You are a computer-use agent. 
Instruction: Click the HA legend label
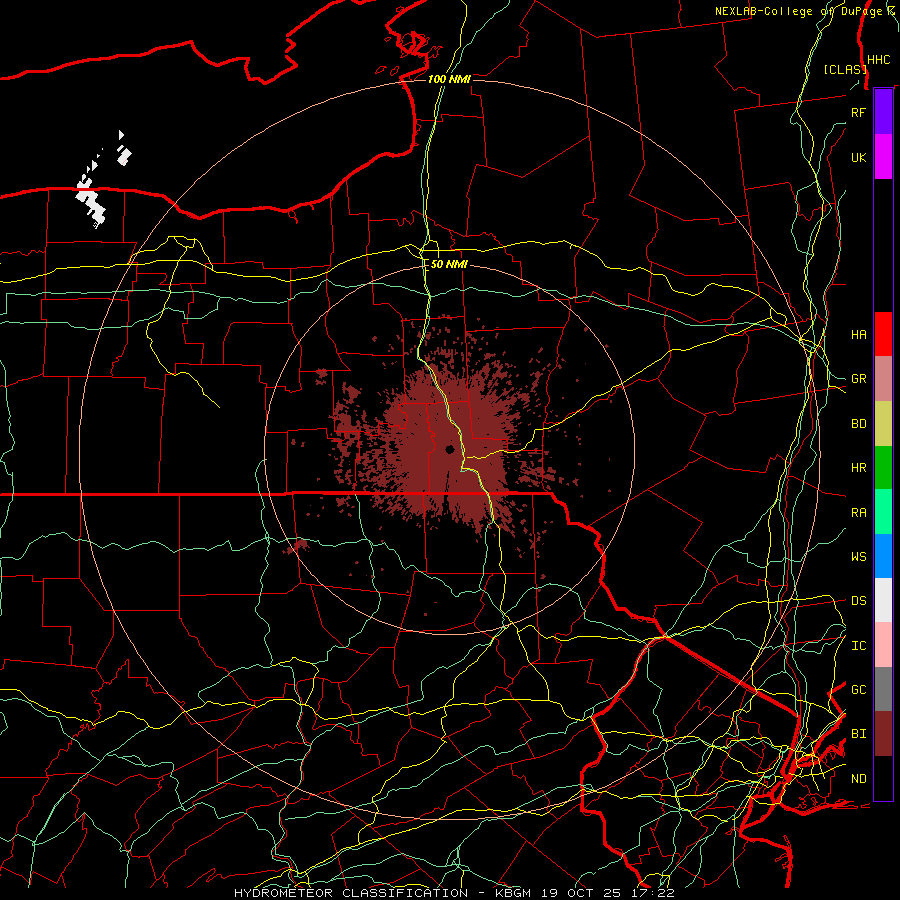click(858, 334)
